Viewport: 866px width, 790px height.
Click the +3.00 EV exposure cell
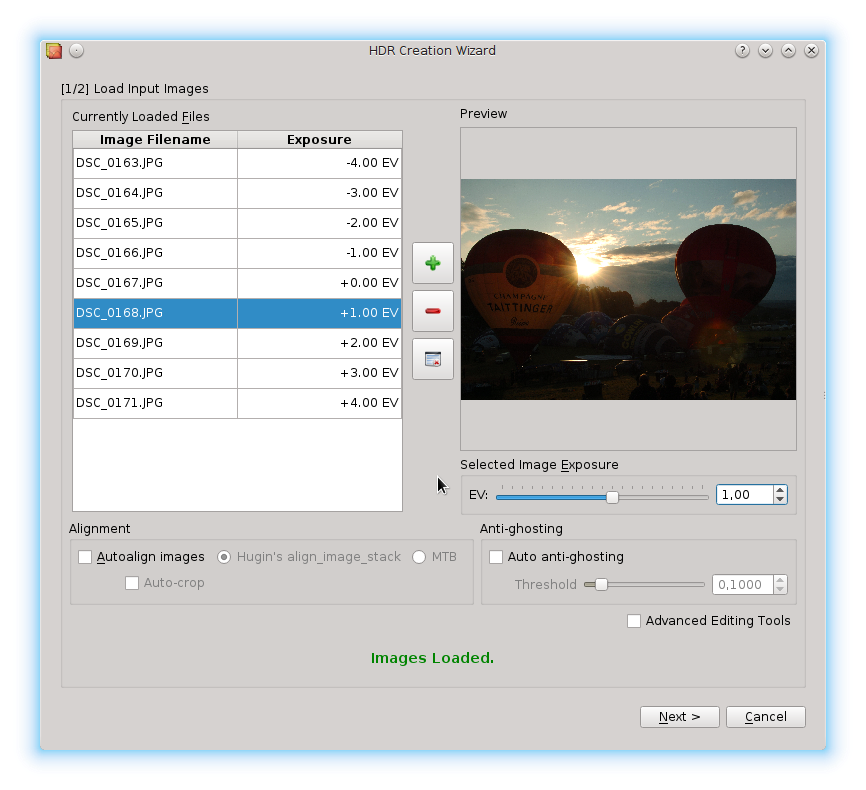click(320, 373)
